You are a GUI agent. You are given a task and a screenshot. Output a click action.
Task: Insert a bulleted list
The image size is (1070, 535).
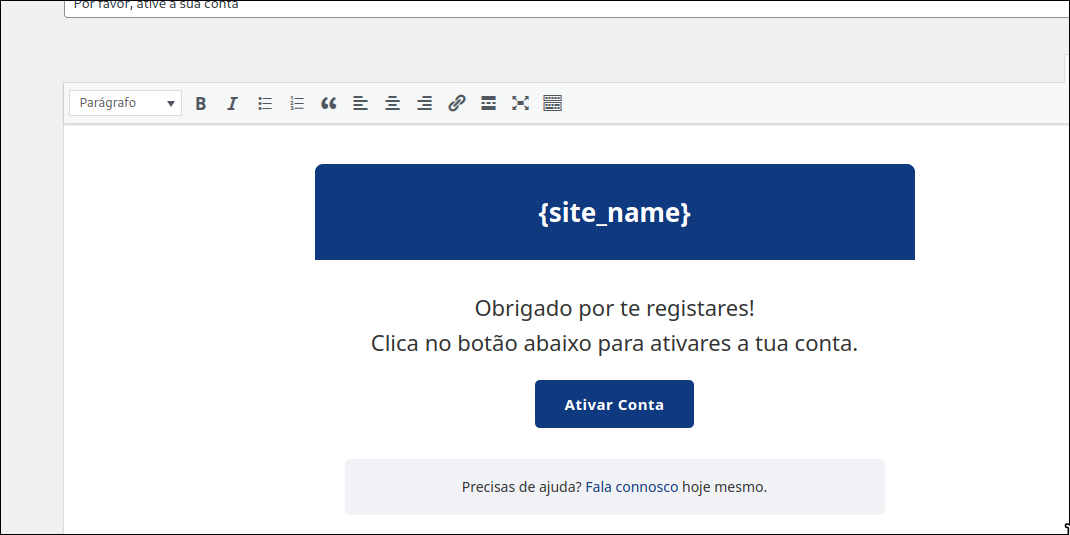[265, 104]
